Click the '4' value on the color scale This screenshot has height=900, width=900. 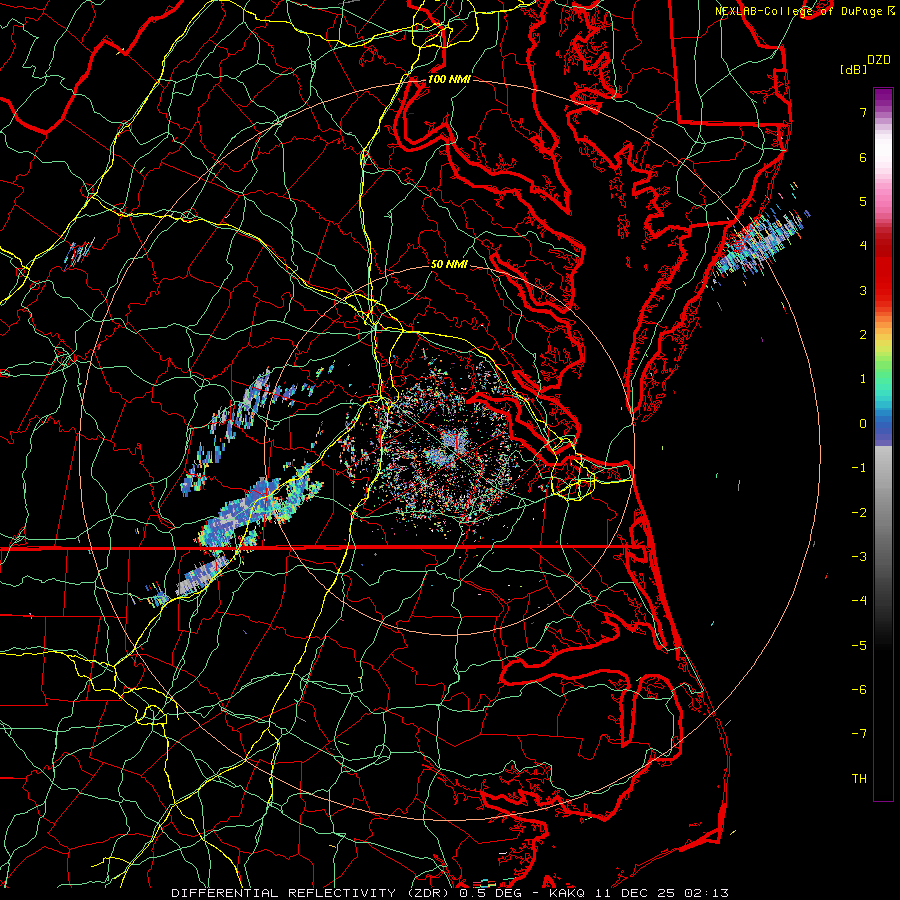[863, 246]
